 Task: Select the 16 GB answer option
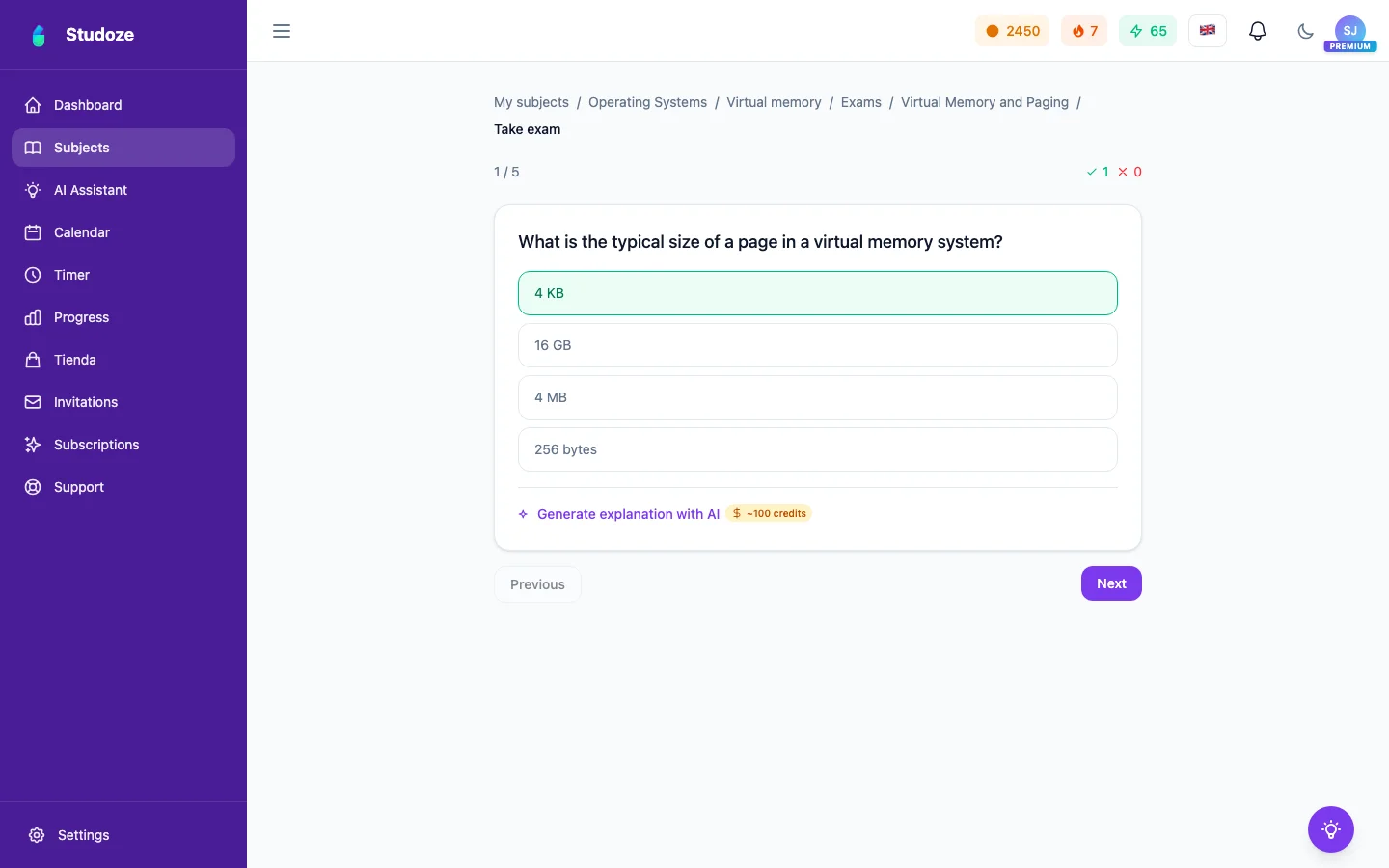818,345
